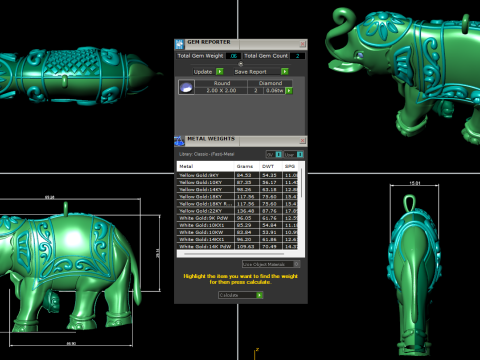Screen dimensions: 480x360
Task: Click the Diamond gem type cell
Action: [x=270, y=83]
